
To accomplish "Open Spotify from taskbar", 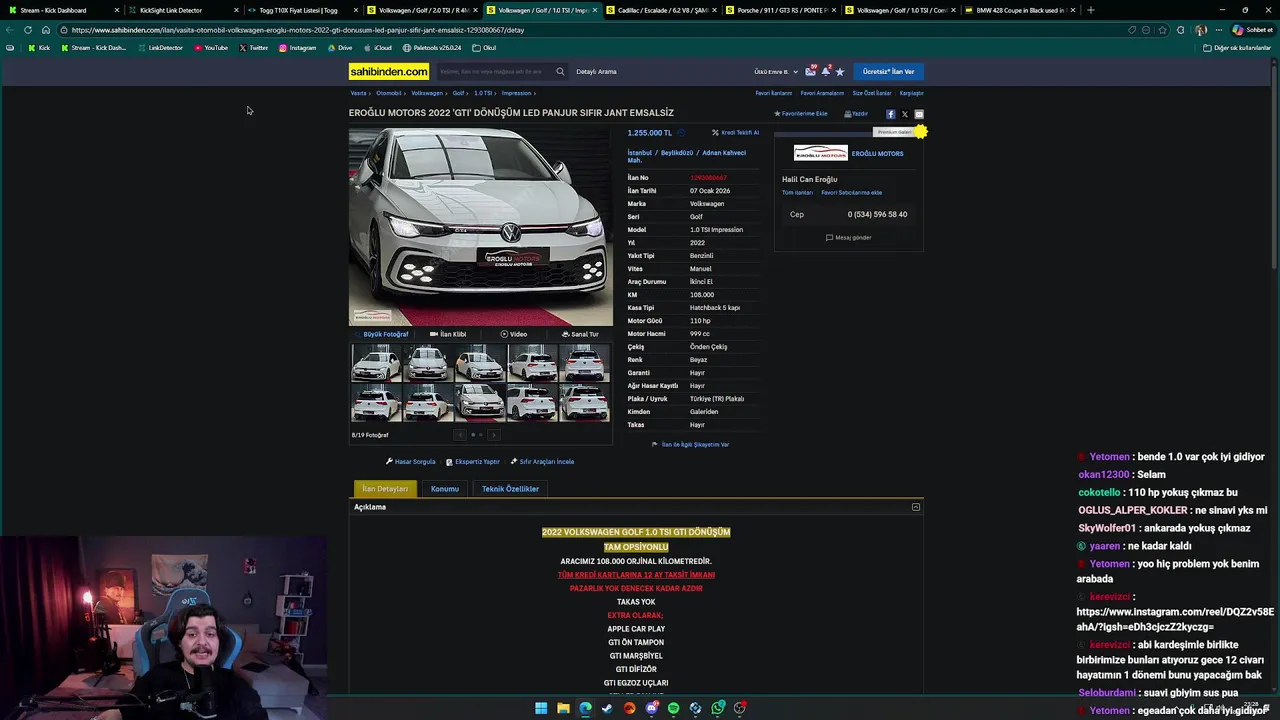I will [673, 708].
